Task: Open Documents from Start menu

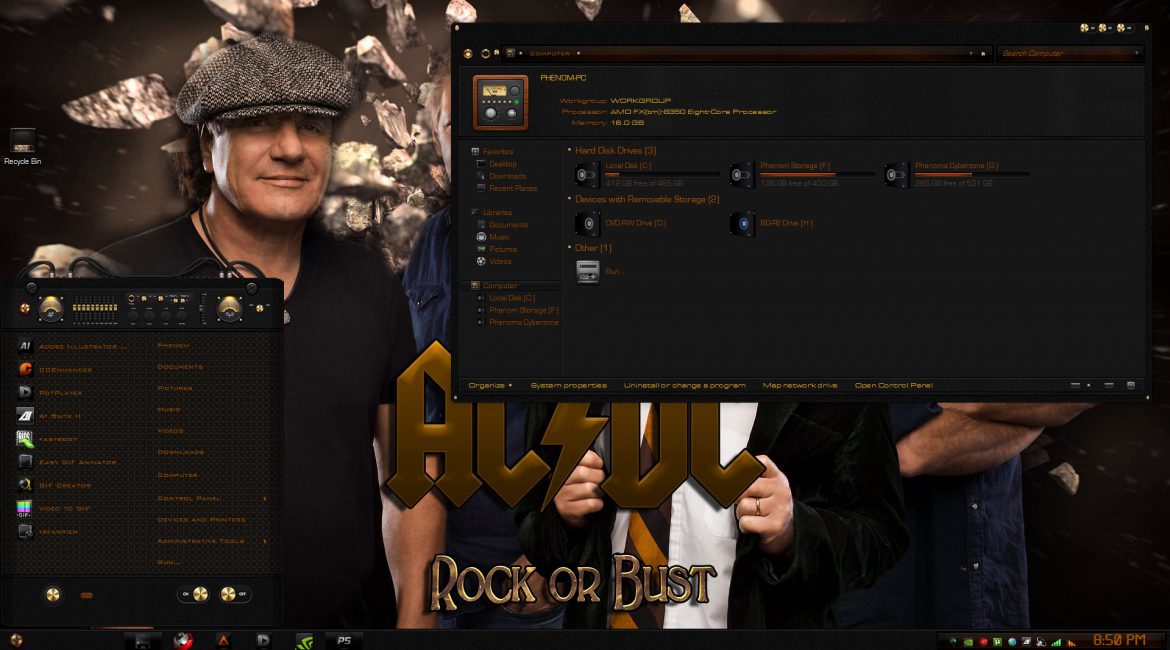Action: (180, 367)
